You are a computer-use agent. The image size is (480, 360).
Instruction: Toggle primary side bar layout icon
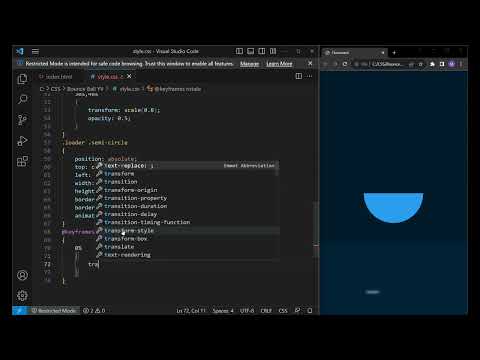click(x=239, y=51)
